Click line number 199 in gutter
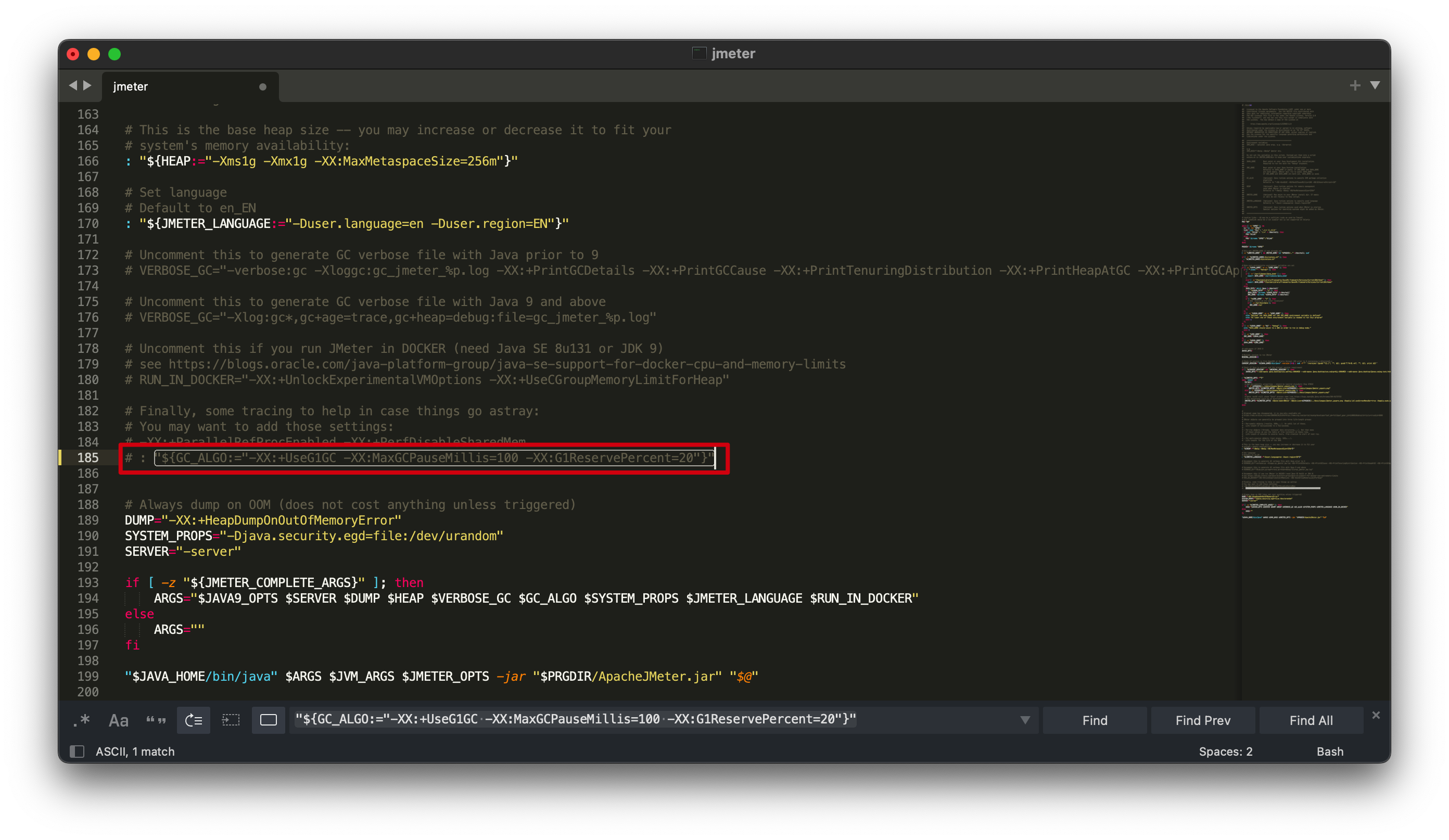This screenshot has height=840, width=1449. (x=88, y=676)
